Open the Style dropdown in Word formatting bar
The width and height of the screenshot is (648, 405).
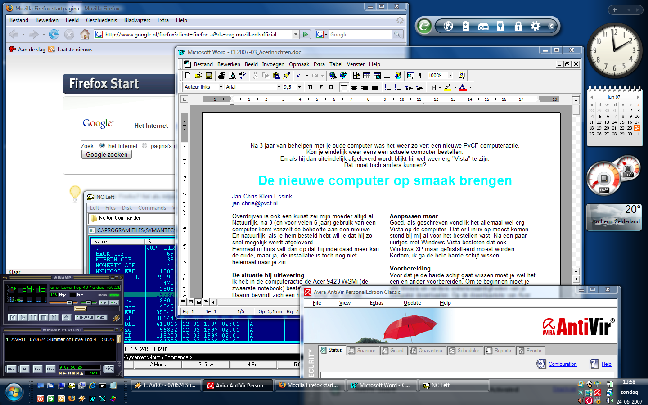click(x=221, y=87)
